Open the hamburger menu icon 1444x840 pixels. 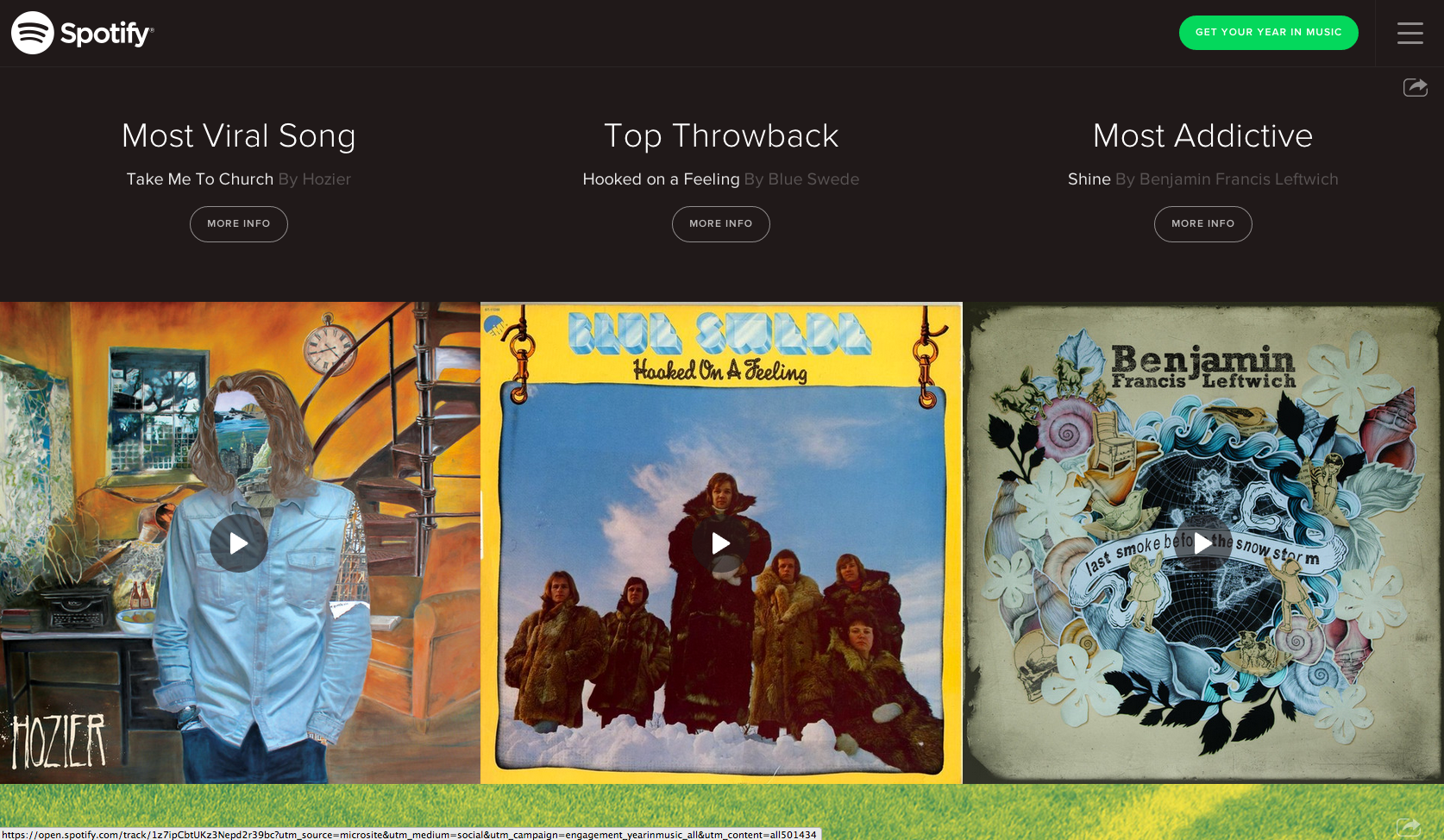1409,33
